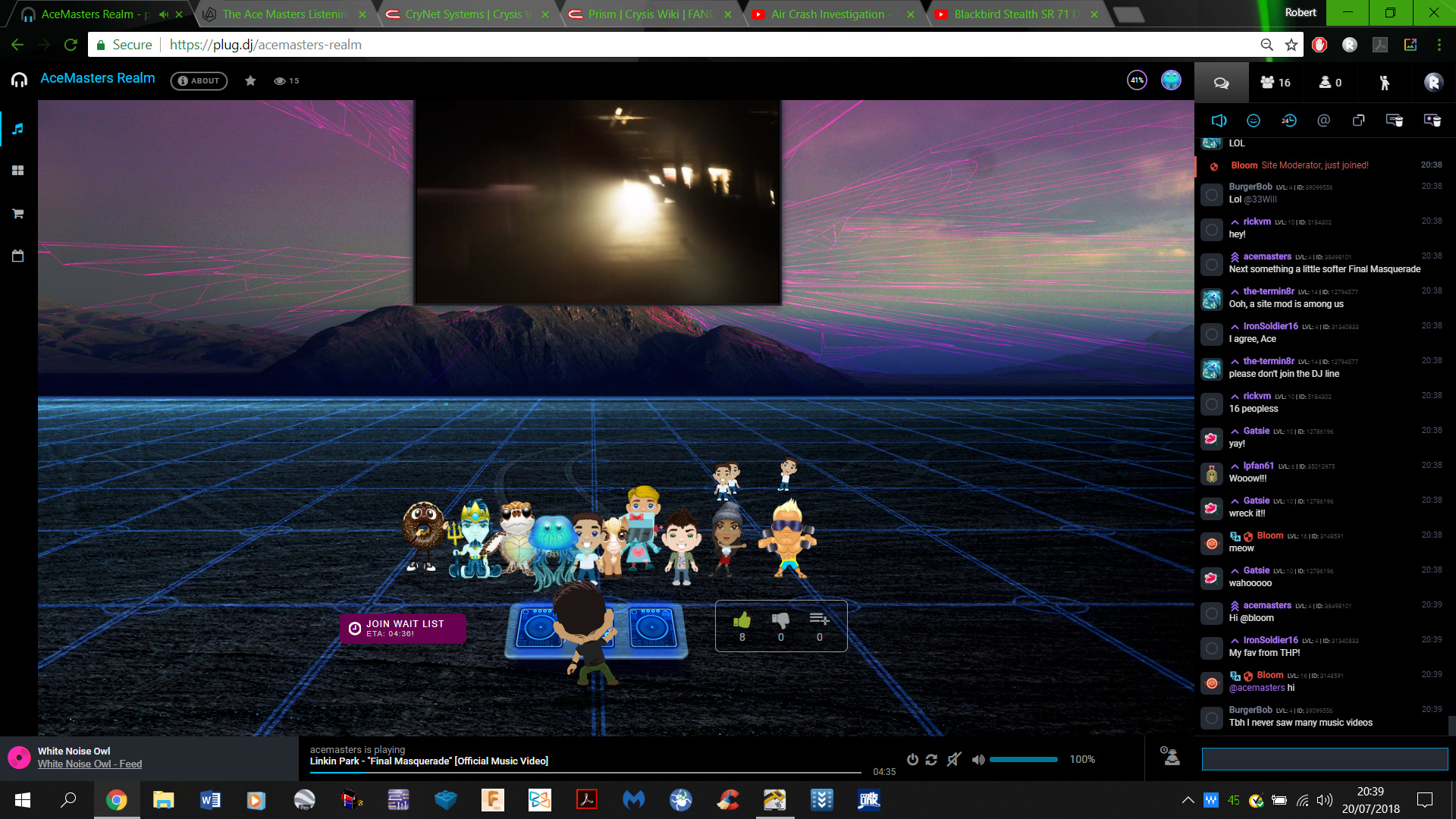Viewport: 1456px width, 819px height.
Task: Open the inventory bag icon in sidebar
Action: tap(18, 256)
